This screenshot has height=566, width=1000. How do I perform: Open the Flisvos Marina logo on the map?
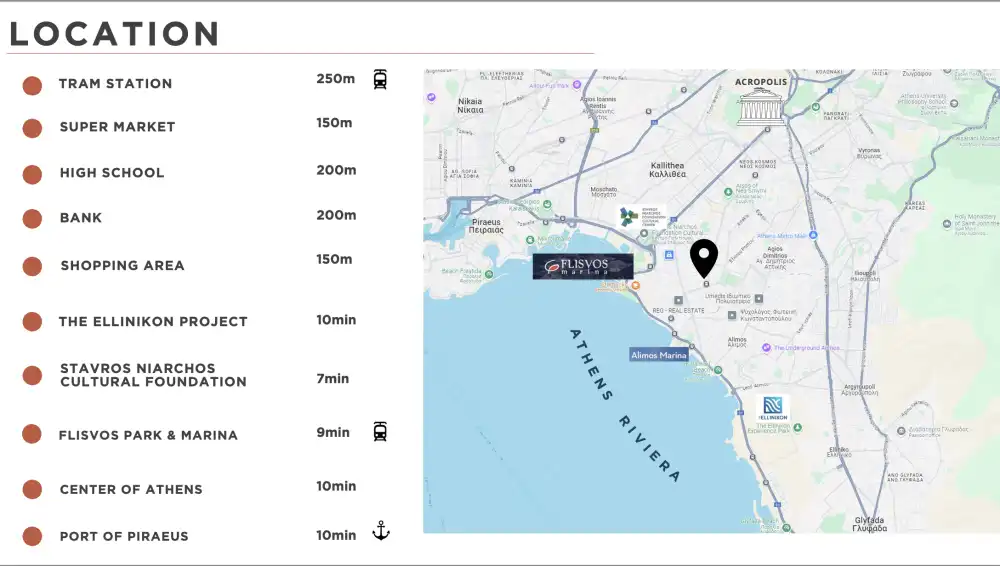pyautogui.click(x=583, y=266)
